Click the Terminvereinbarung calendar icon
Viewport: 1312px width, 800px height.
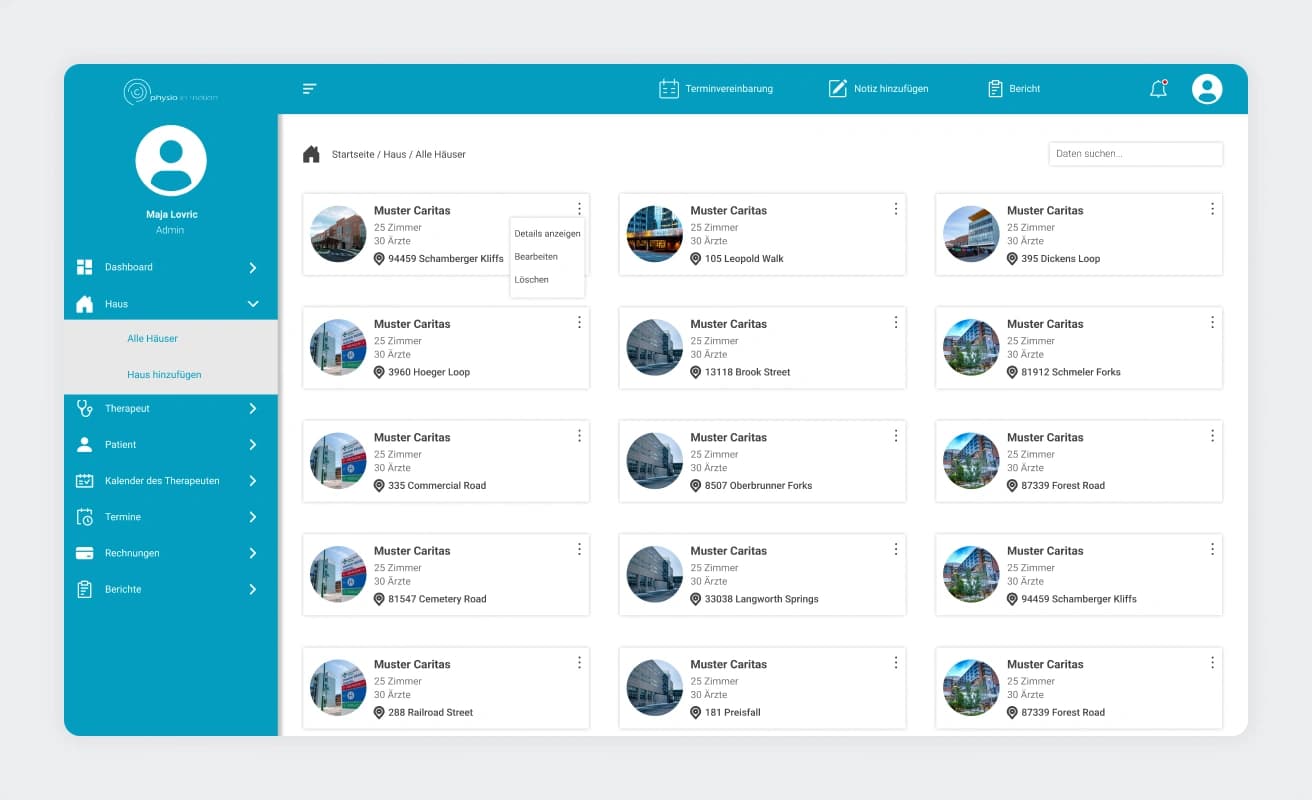click(669, 89)
